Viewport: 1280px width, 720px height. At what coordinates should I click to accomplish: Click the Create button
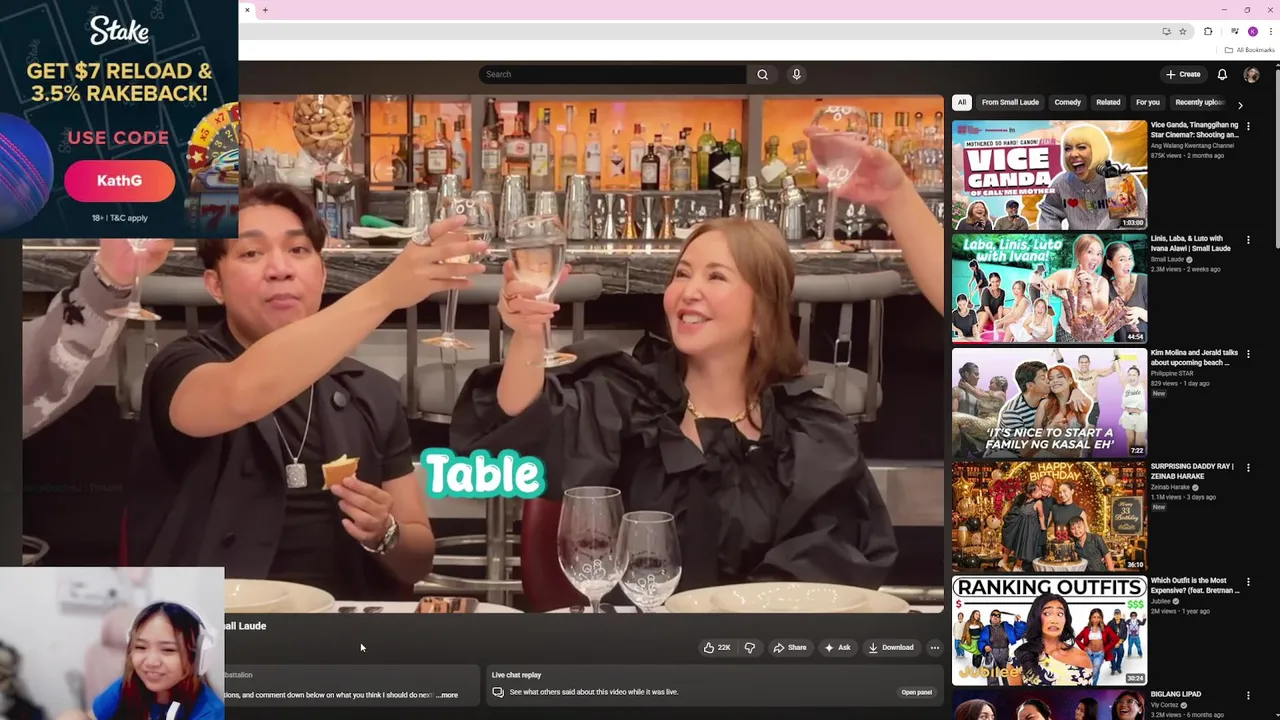click(1182, 74)
